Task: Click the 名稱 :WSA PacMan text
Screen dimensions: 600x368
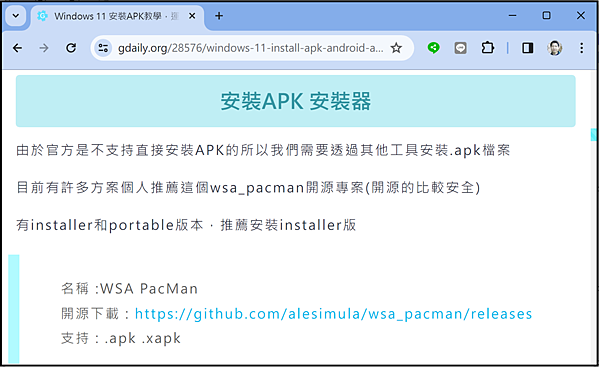Action: point(129,288)
